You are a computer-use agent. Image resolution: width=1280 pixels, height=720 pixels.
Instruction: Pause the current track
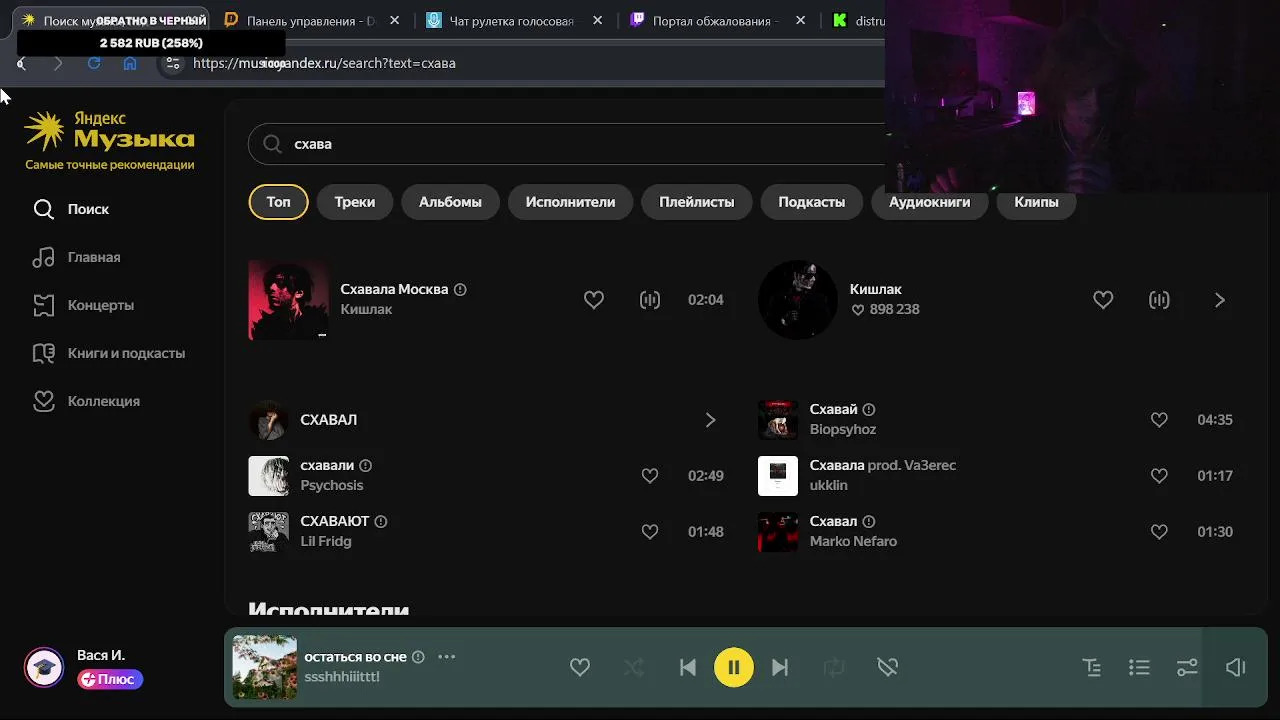point(734,668)
